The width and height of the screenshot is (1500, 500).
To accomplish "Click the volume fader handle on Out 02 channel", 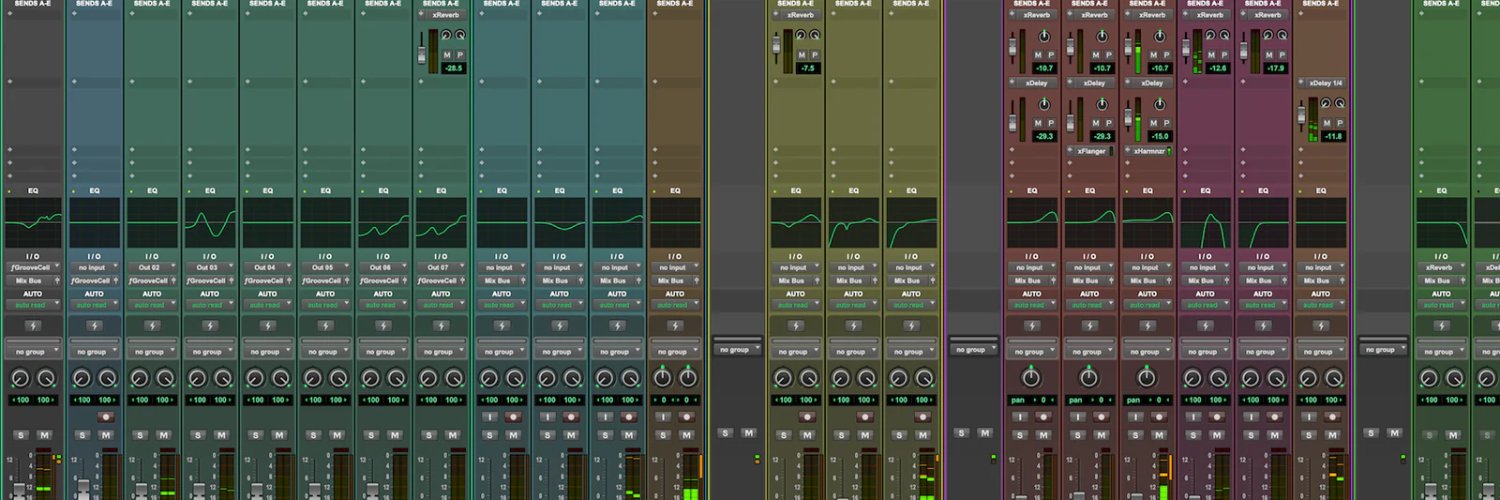I will coord(141,490).
